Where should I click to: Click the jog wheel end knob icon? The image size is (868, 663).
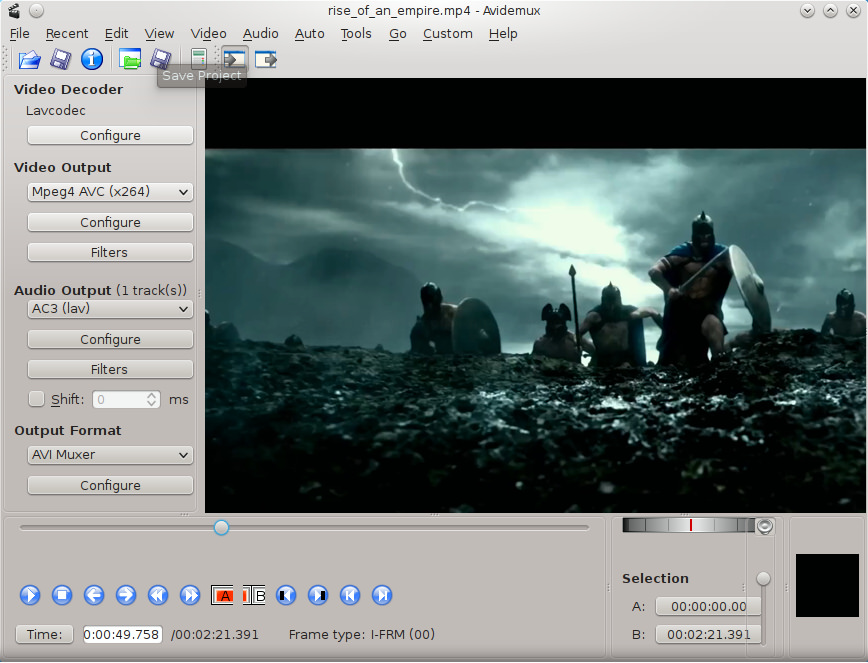pyautogui.click(x=764, y=526)
